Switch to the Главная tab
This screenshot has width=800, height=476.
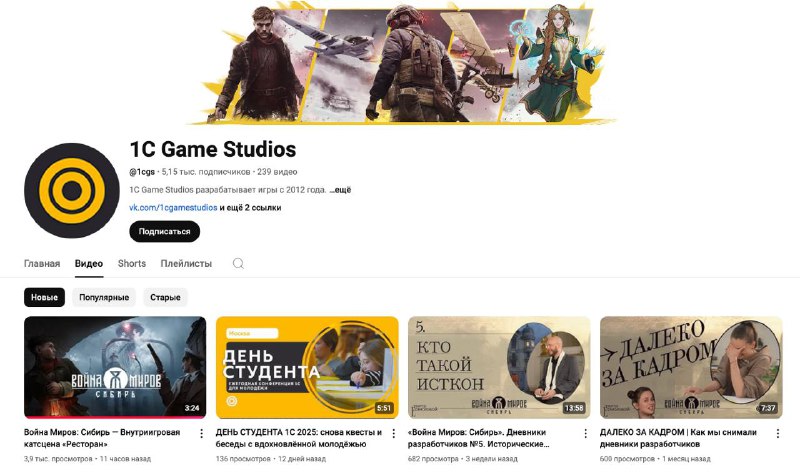pyautogui.click(x=42, y=264)
